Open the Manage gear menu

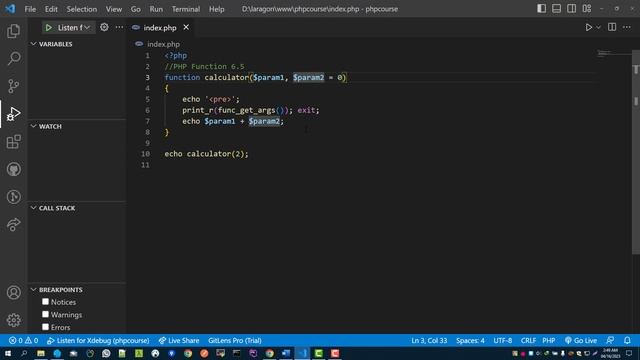click(13, 320)
